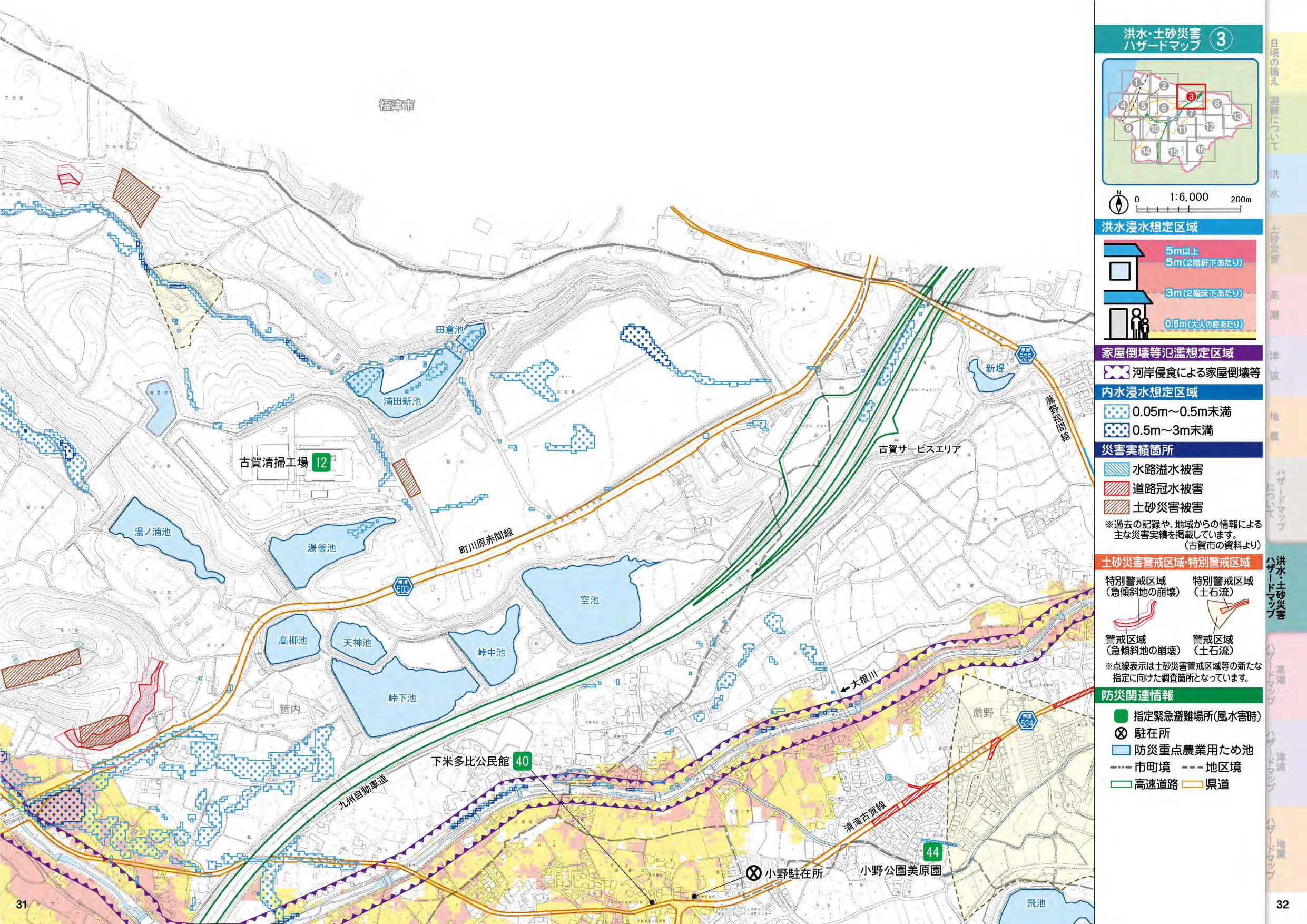Click the 浦田新池 pond label

(402, 401)
